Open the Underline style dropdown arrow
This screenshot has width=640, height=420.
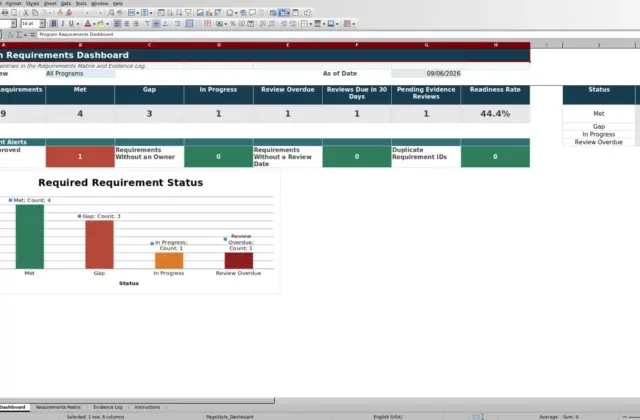[78, 24]
